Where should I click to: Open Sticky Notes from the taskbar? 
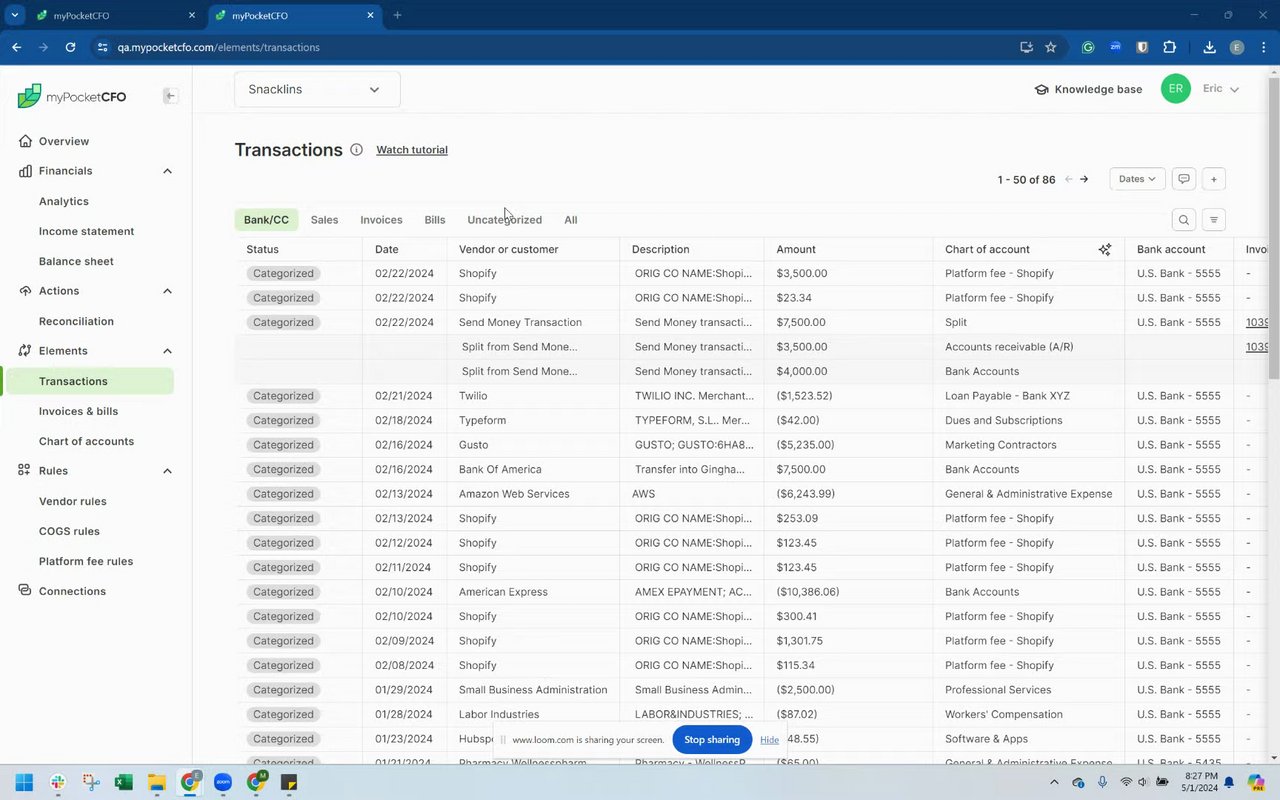point(289,782)
